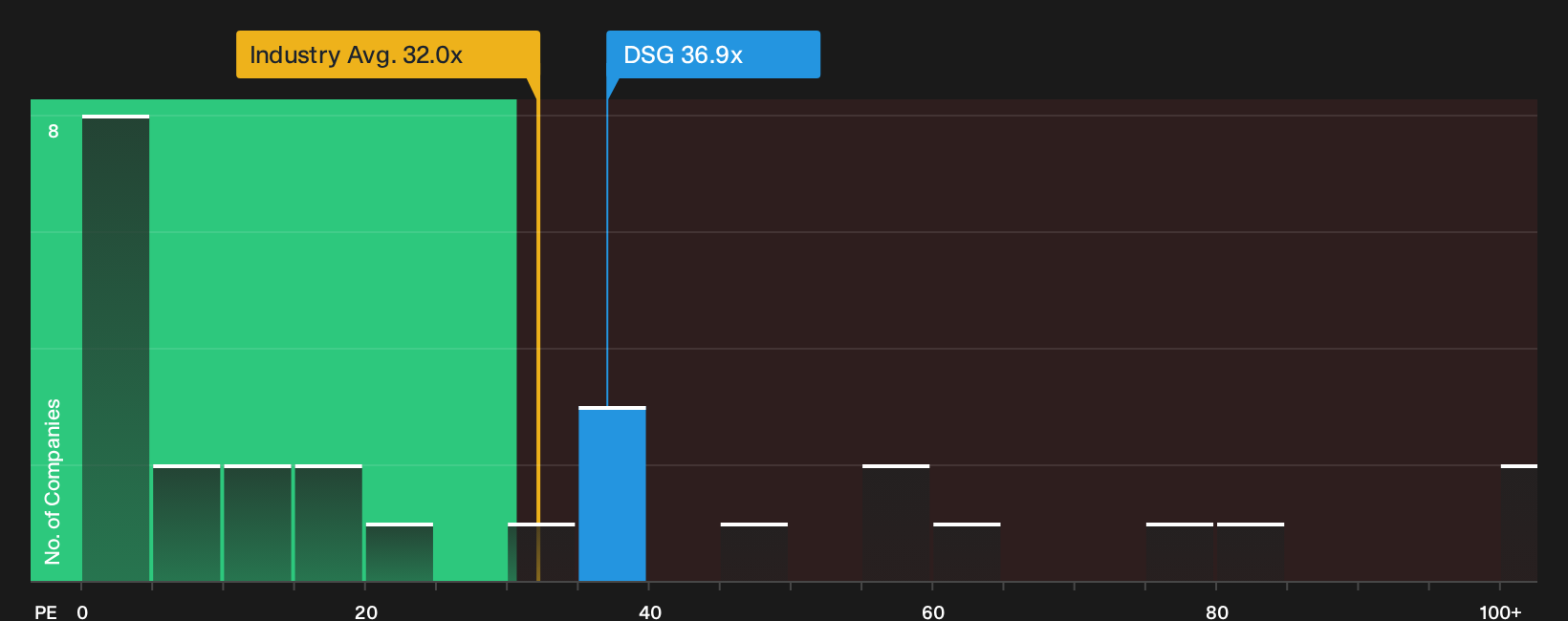Viewport: 1568px width, 621px height.
Task: Click the x-axis tick label 40
Action: click(x=650, y=612)
